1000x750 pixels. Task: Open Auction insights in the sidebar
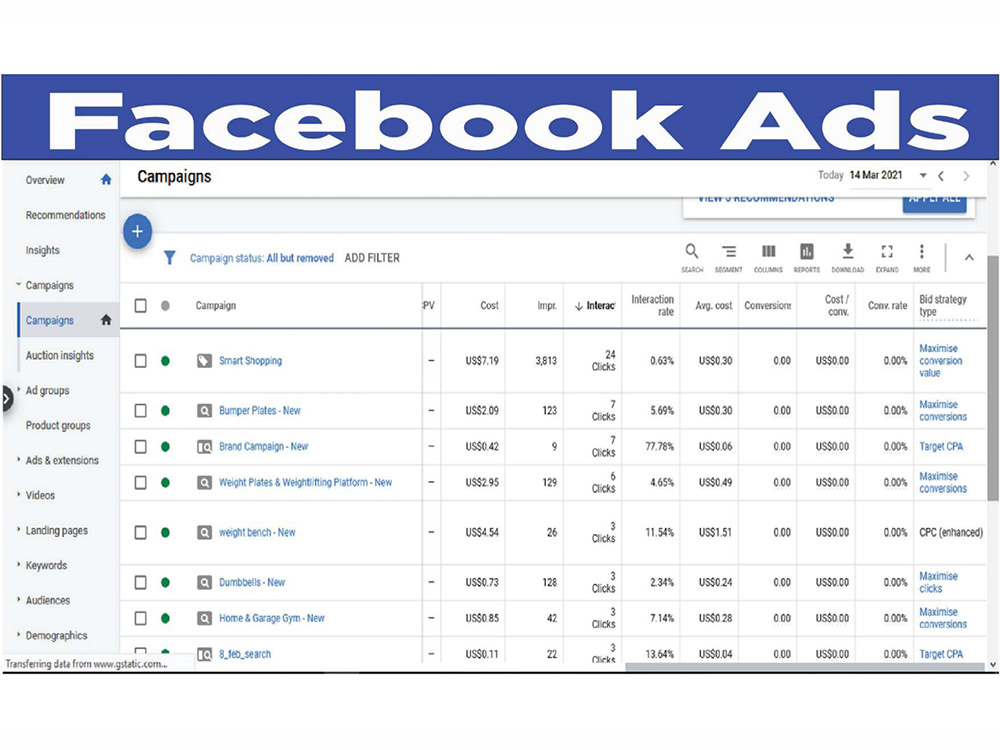tap(60, 356)
